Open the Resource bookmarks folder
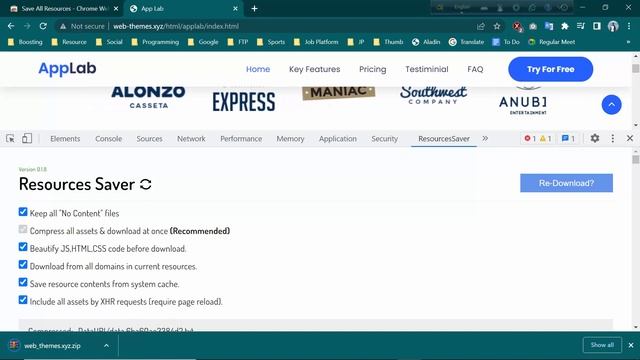640x360 pixels. pyautogui.click(x=69, y=42)
